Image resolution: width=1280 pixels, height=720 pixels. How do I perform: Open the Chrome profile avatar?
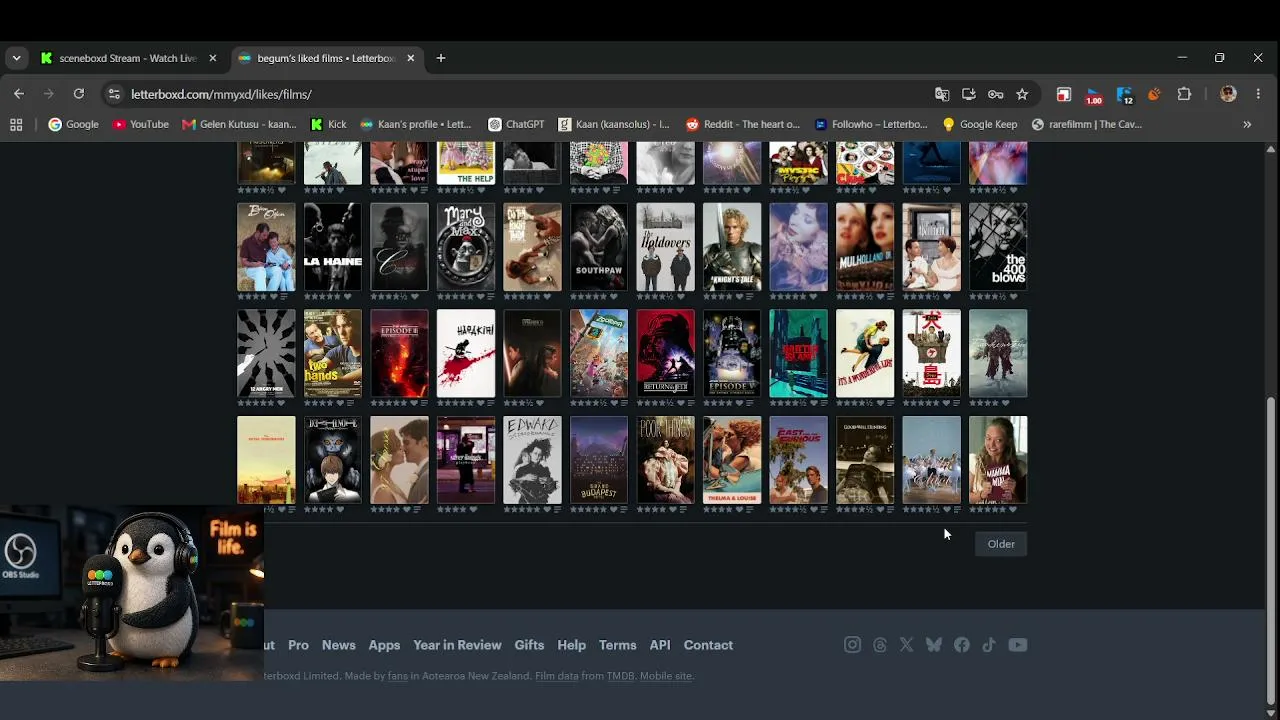[x=1229, y=94]
